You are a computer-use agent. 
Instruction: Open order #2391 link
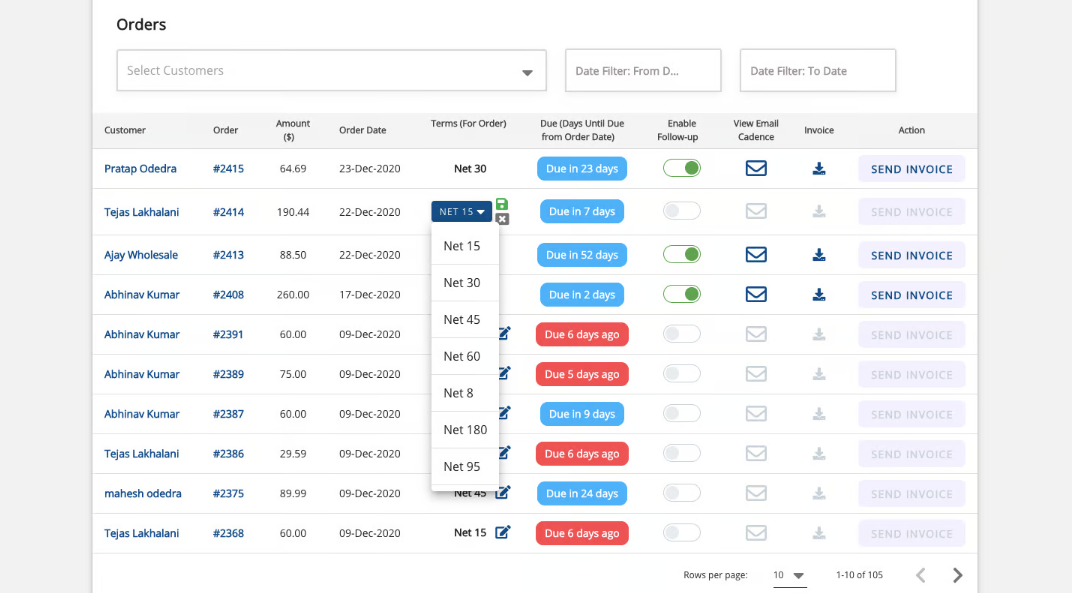tap(228, 335)
